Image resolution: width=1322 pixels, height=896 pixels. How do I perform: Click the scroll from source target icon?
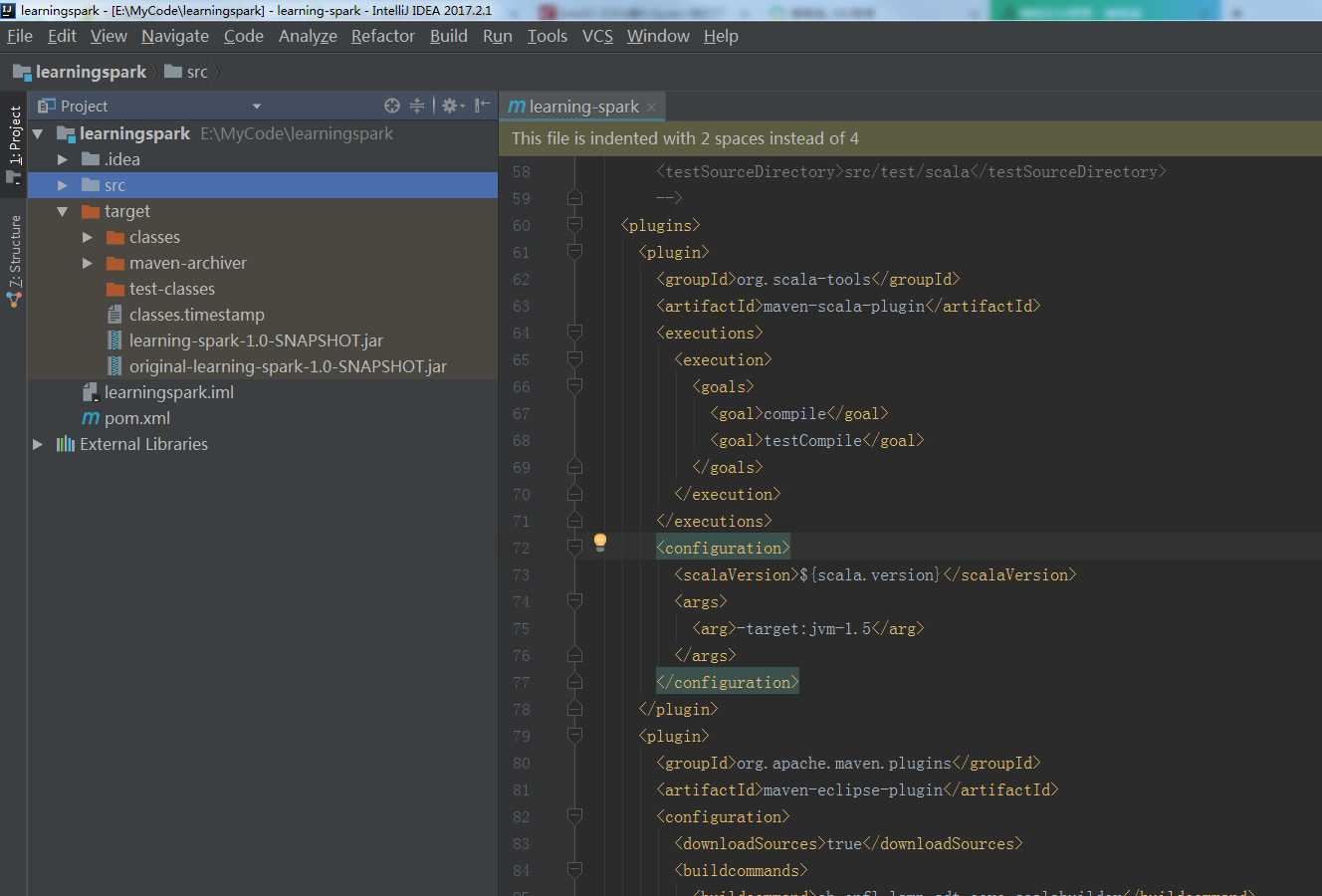point(392,106)
